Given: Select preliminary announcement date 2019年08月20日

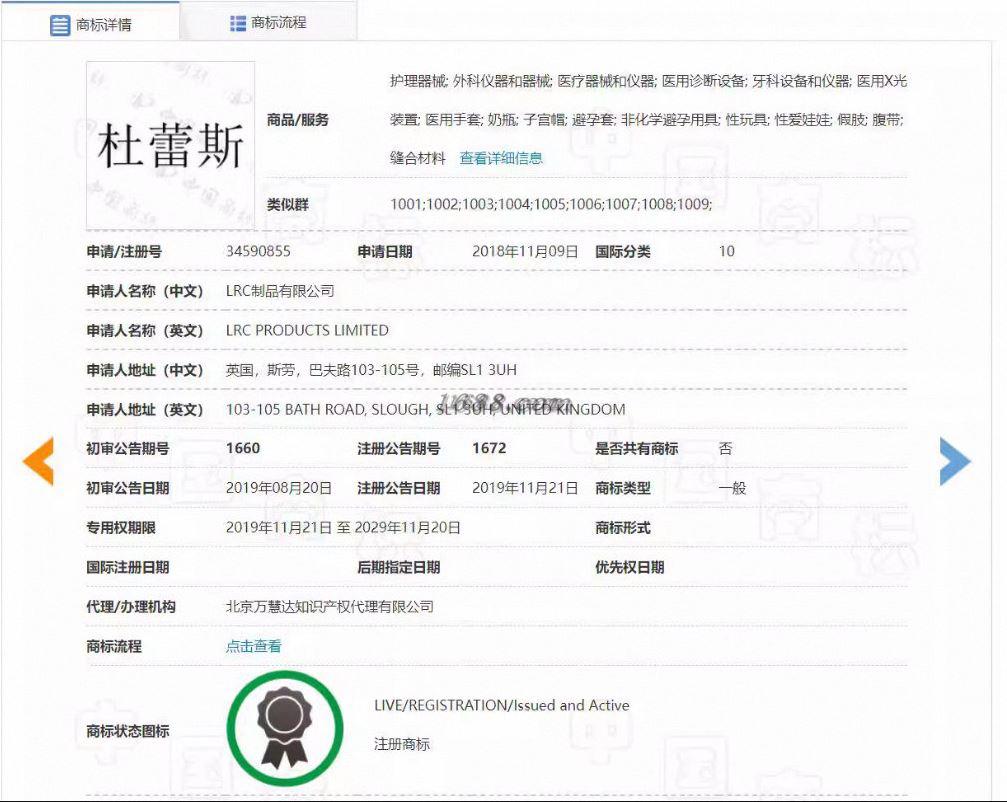Looking at the screenshot, I should click(279, 488).
